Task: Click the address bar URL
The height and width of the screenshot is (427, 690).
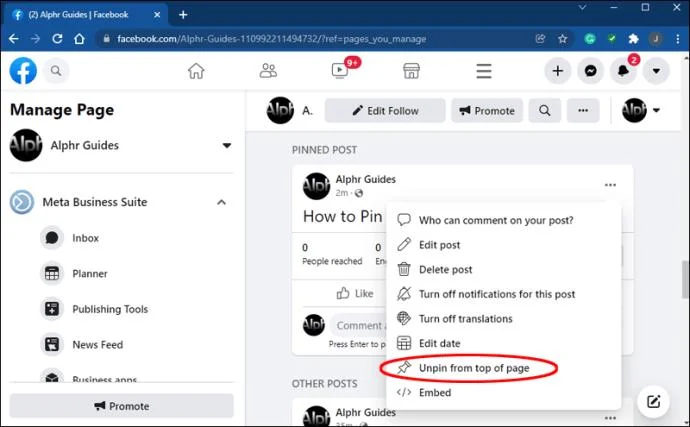Action: (x=271, y=39)
